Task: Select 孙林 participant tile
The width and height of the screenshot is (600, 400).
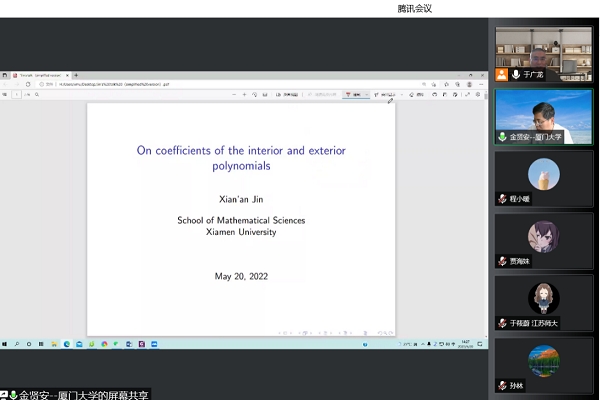Action: coord(543,365)
